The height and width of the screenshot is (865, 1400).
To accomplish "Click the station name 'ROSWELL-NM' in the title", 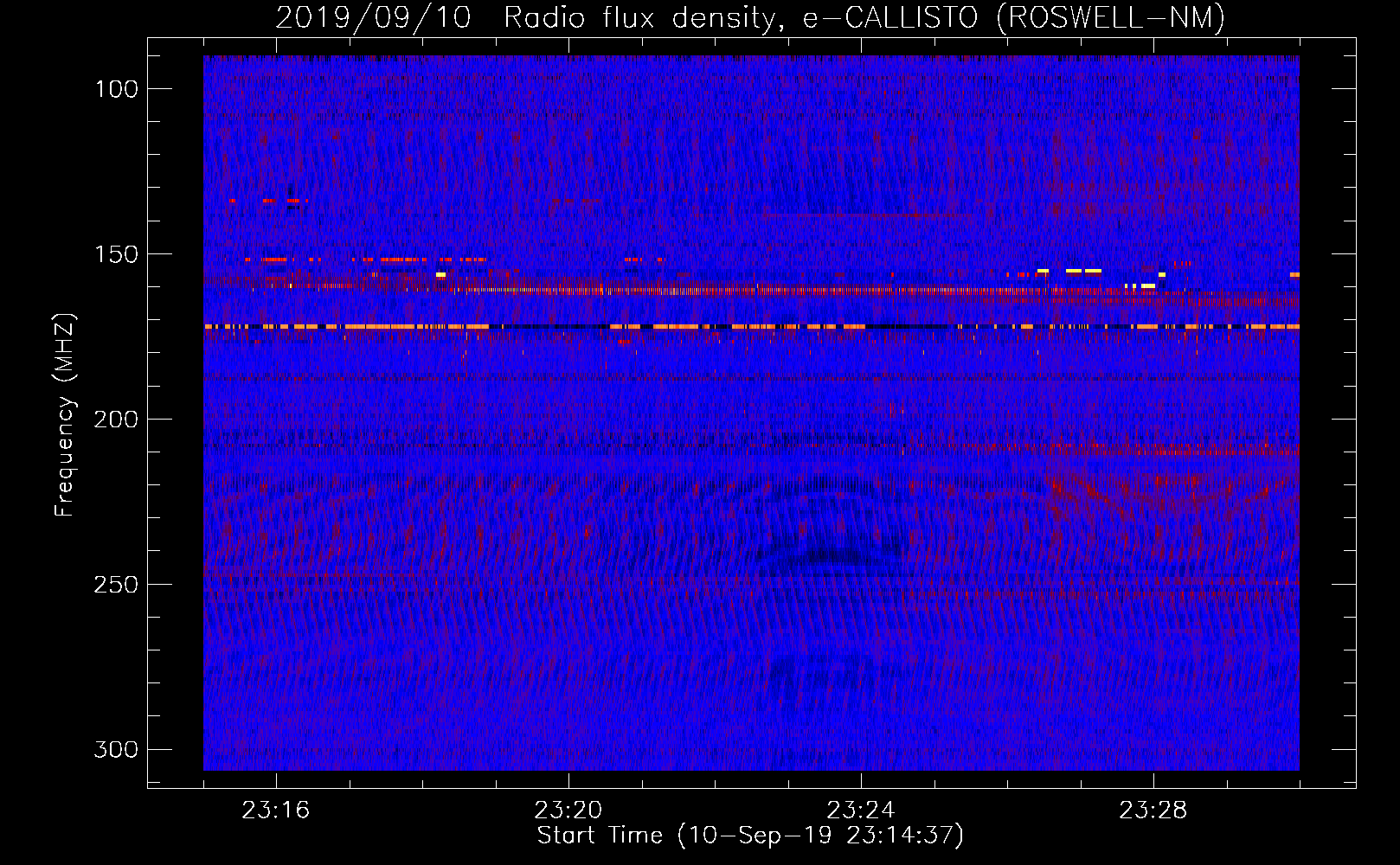I will point(1111,17).
